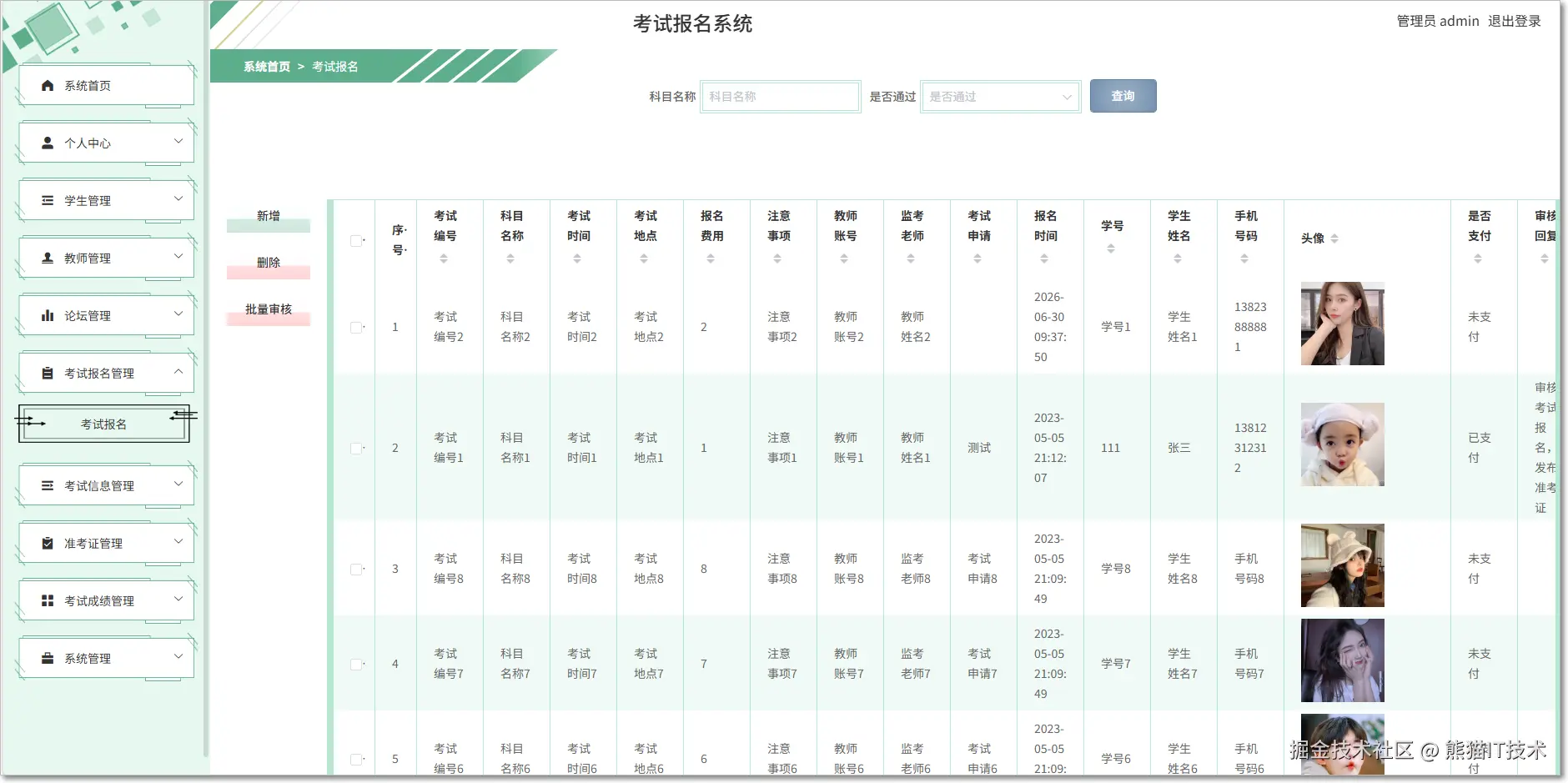1568x783 pixels.
Task: Click the home icon beside 系统首页
Action: 48,85
